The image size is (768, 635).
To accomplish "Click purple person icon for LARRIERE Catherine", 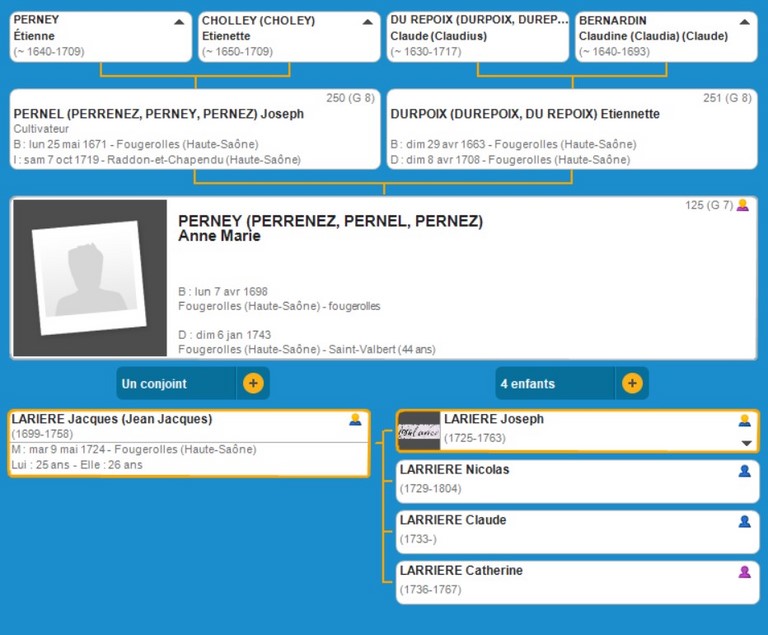I will point(744,572).
